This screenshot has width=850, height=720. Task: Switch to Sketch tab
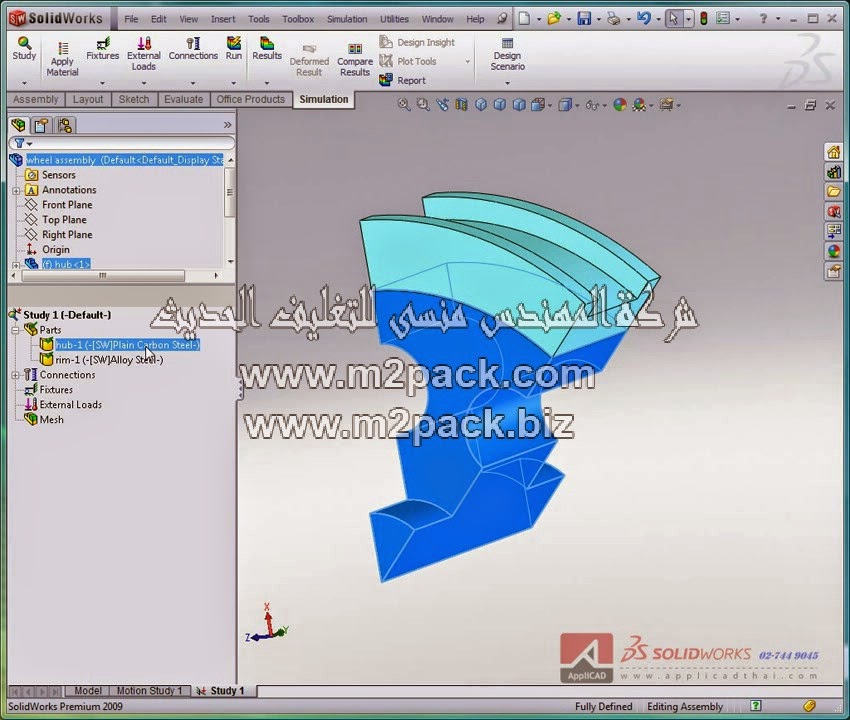pyautogui.click(x=134, y=99)
